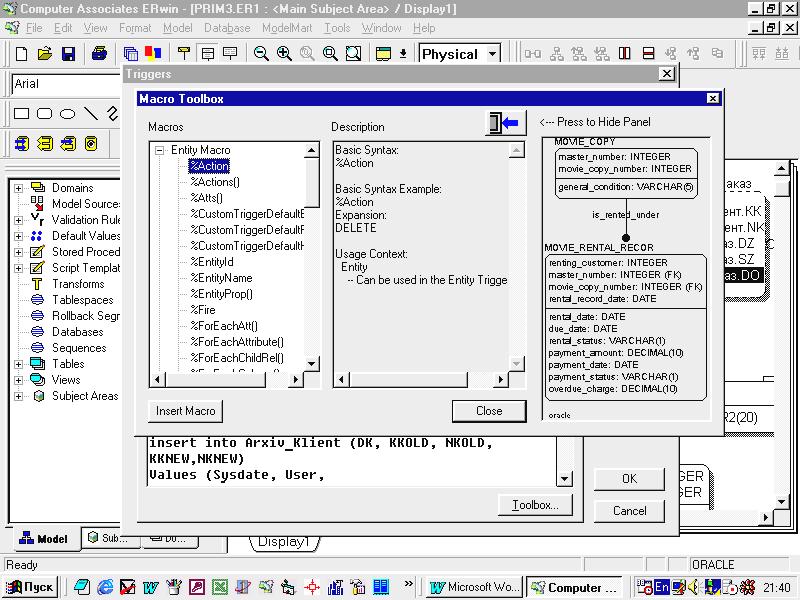Expand the Stored Procedures node

click(x=18, y=252)
